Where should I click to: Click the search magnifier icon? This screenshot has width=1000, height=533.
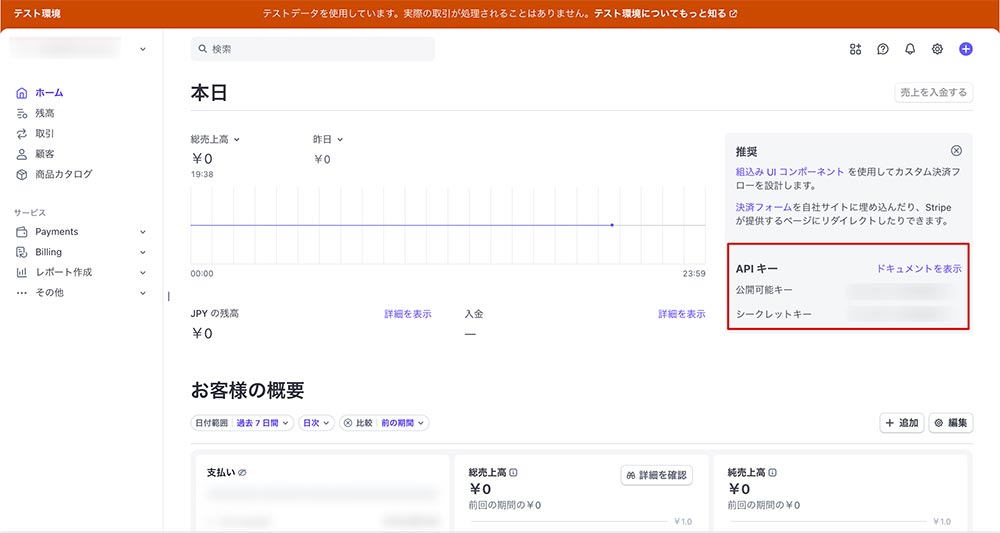click(x=202, y=49)
